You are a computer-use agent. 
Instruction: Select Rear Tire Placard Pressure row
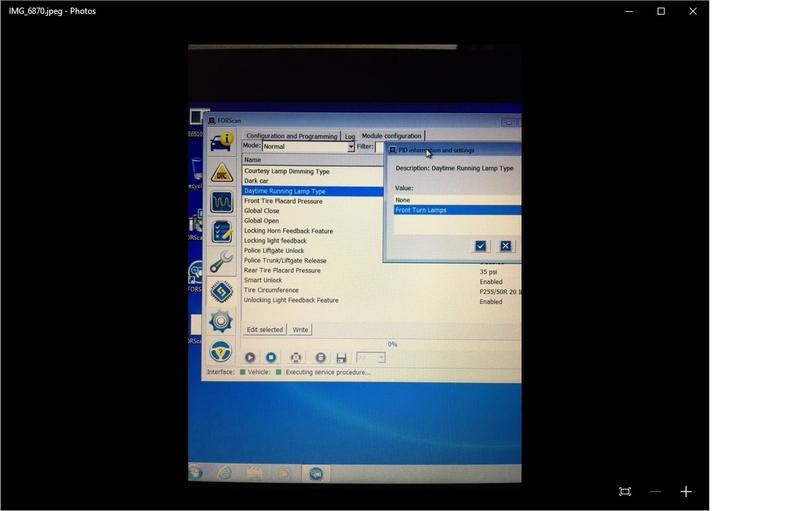(x=312, y=271)
